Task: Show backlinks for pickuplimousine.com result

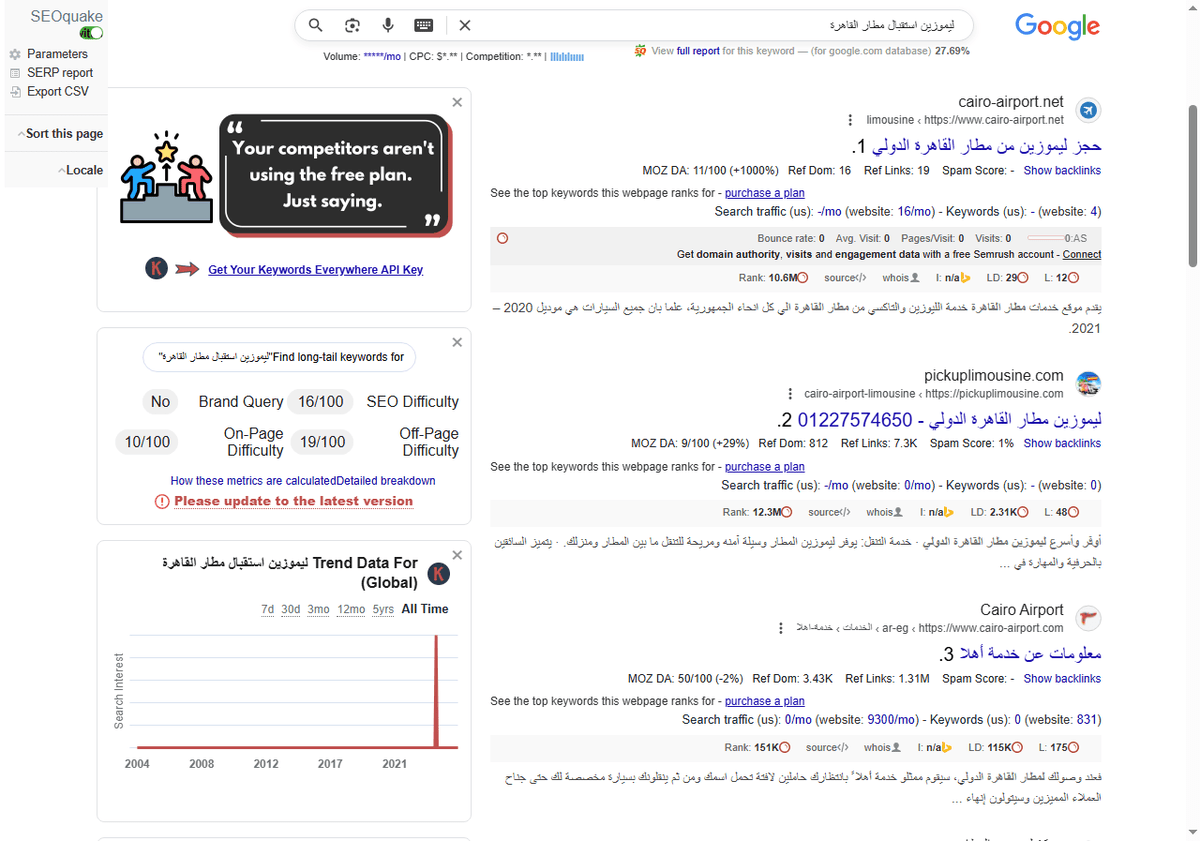Action: pos(1062,444)
